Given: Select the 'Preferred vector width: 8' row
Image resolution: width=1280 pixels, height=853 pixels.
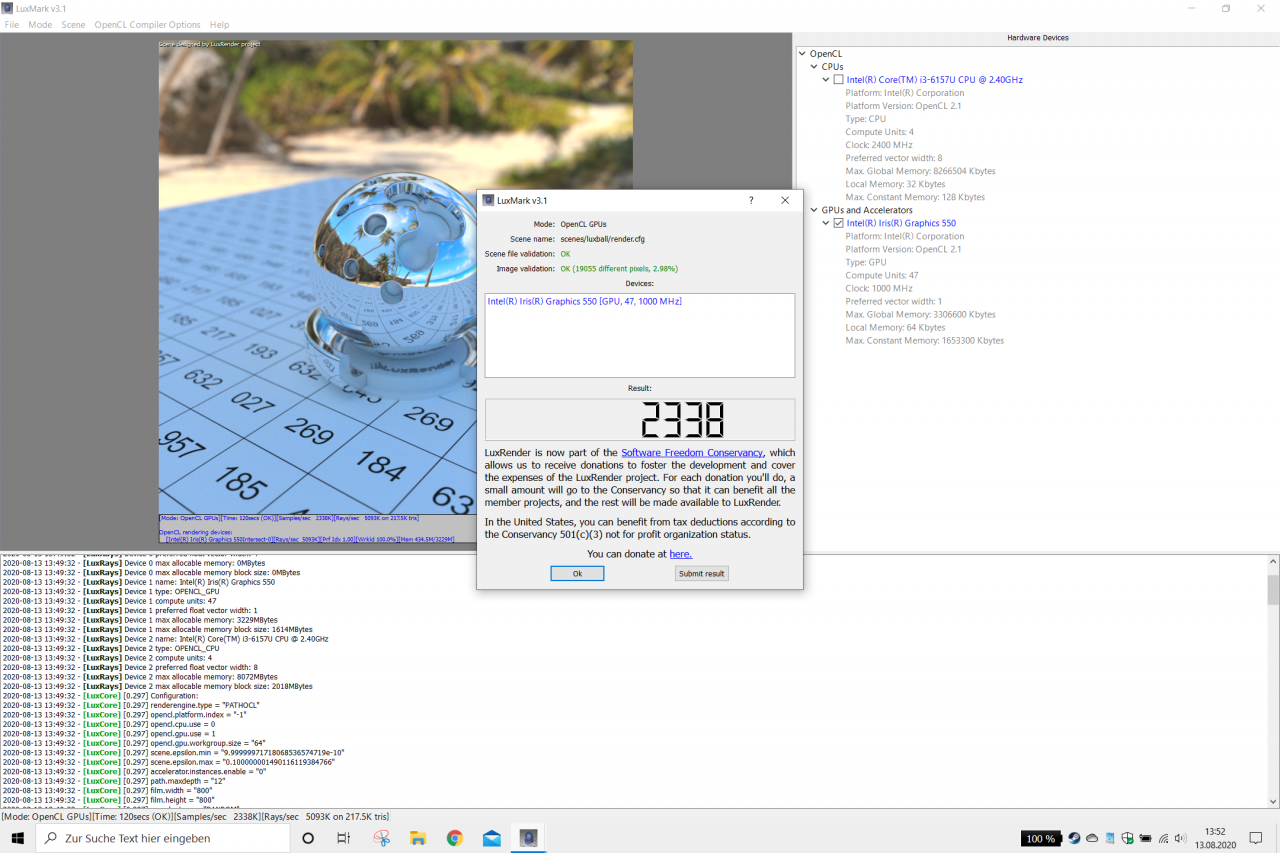Looking at the screenshot, I should (x=893, y=158).
